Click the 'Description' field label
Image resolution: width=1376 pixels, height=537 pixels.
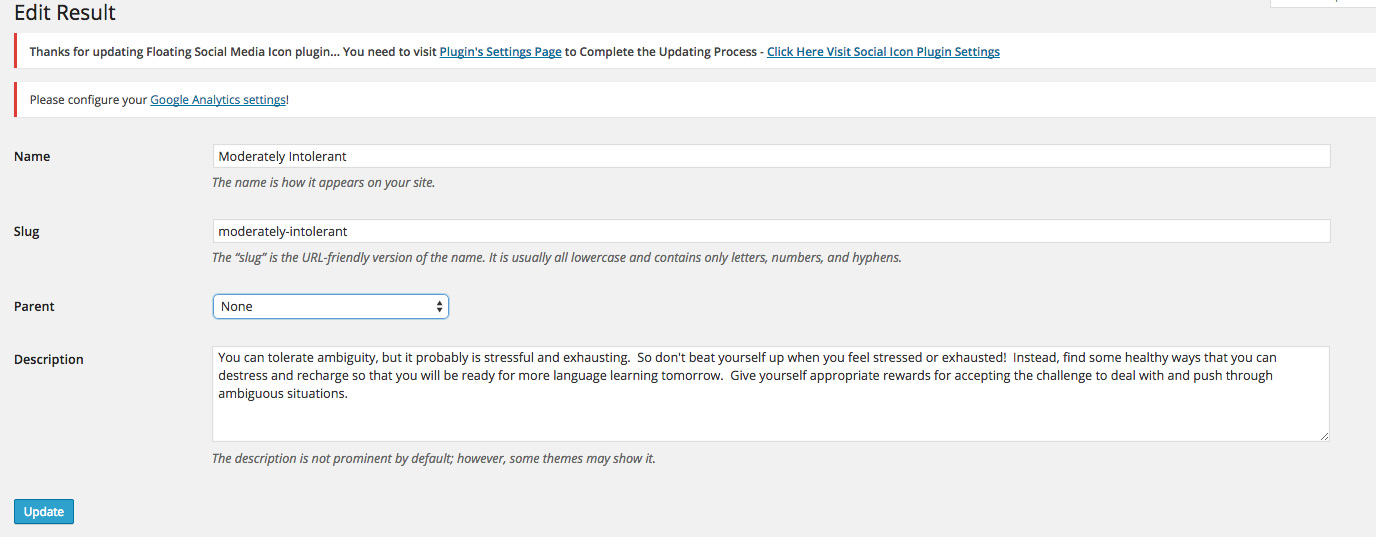pyautogui.click(x=49, y=360)
